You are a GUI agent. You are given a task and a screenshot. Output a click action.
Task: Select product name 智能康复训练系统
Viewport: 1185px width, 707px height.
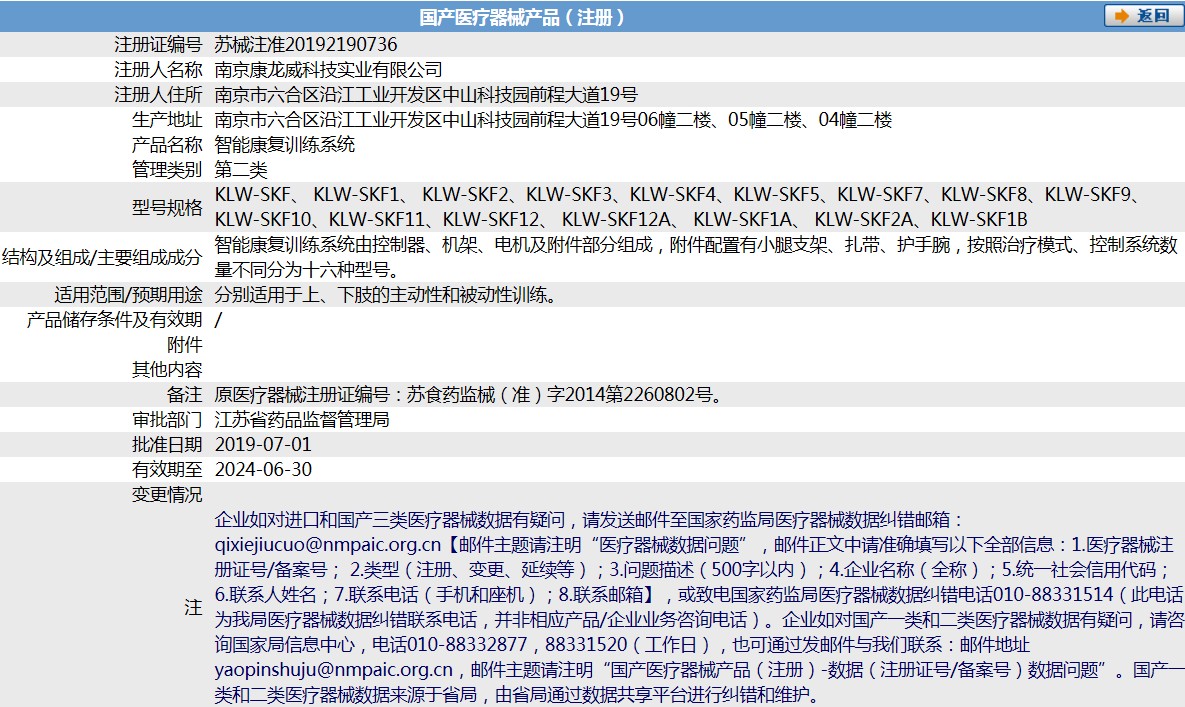(285, 144)
